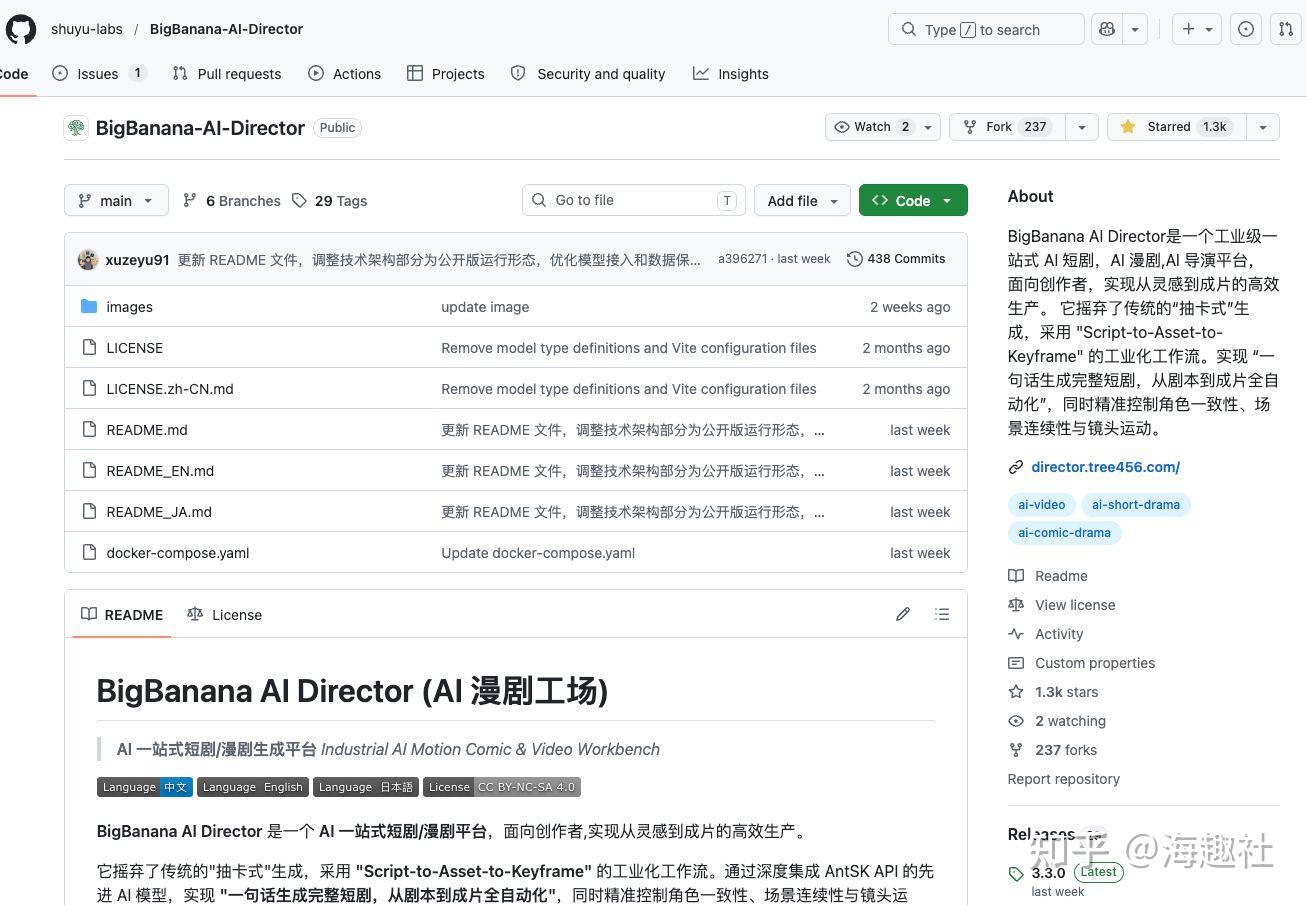This screenshot has height=905, width=1307.
Task: Select the ai-video topic tag
Action: (1041, 505)
